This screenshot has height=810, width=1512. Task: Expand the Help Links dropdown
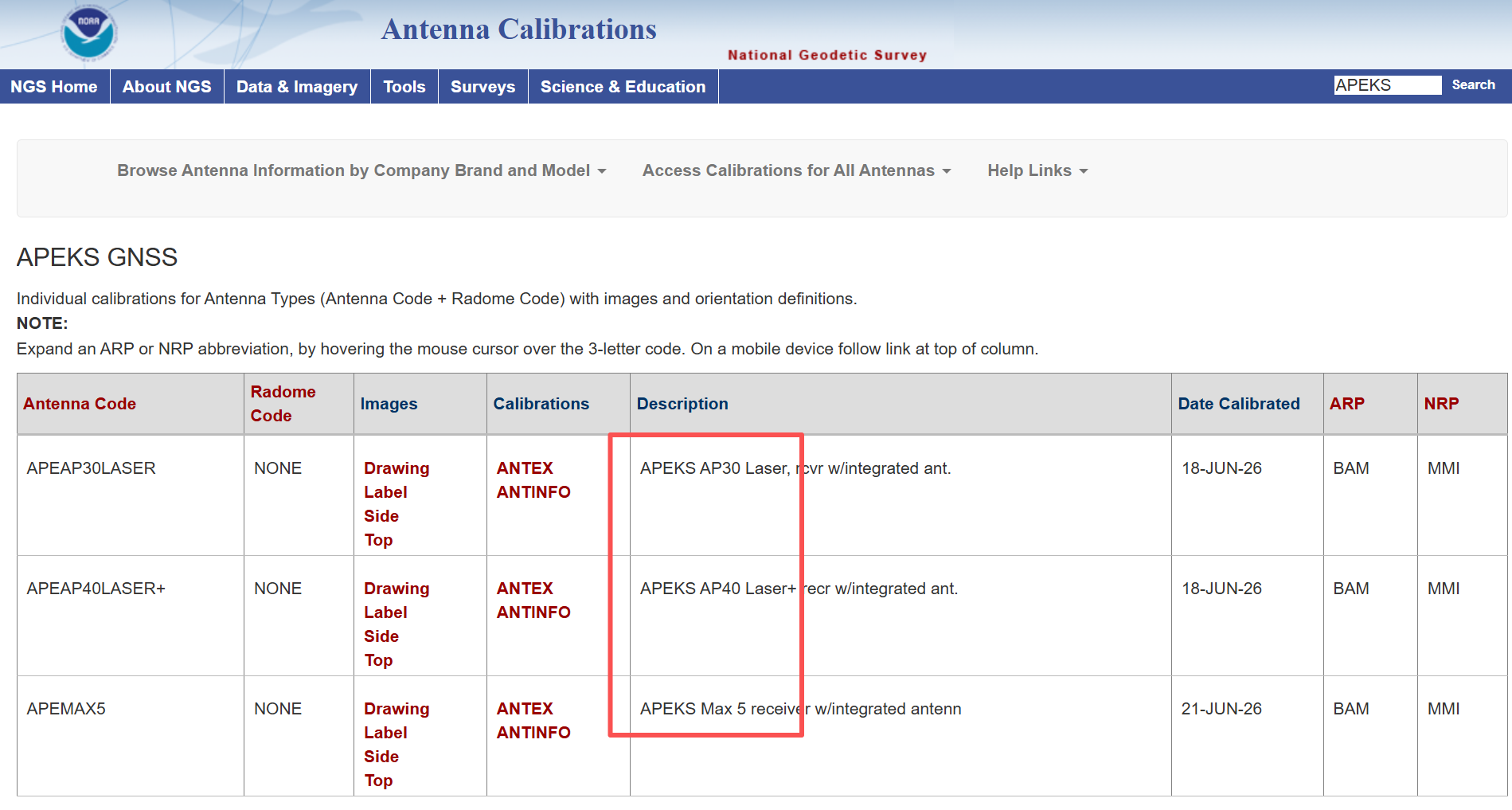pos(1037,170)
